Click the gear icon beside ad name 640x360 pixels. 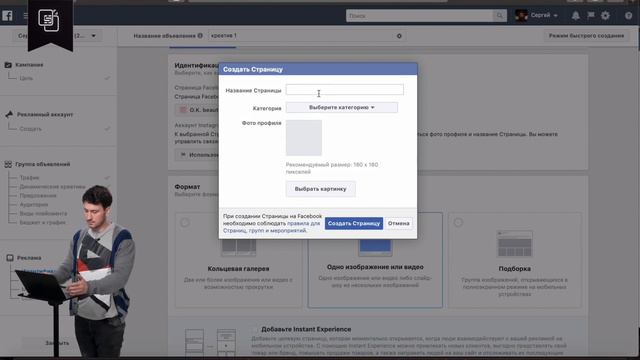coord(399,36)
